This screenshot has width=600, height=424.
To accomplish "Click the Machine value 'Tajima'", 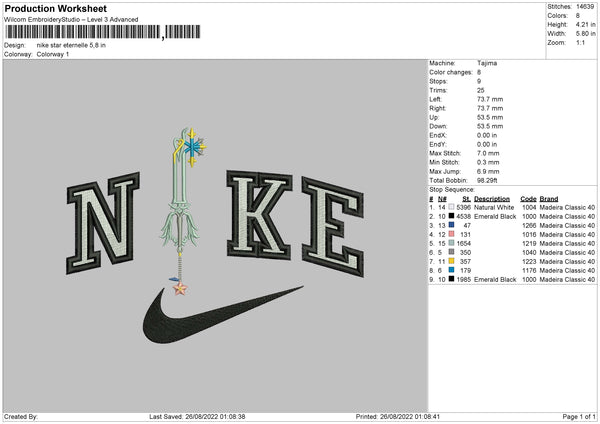I will (x=487, y=63).
